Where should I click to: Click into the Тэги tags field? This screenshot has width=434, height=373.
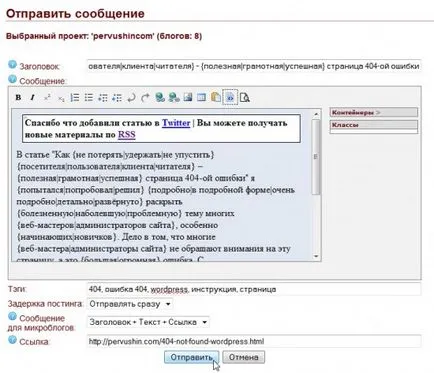254,289
